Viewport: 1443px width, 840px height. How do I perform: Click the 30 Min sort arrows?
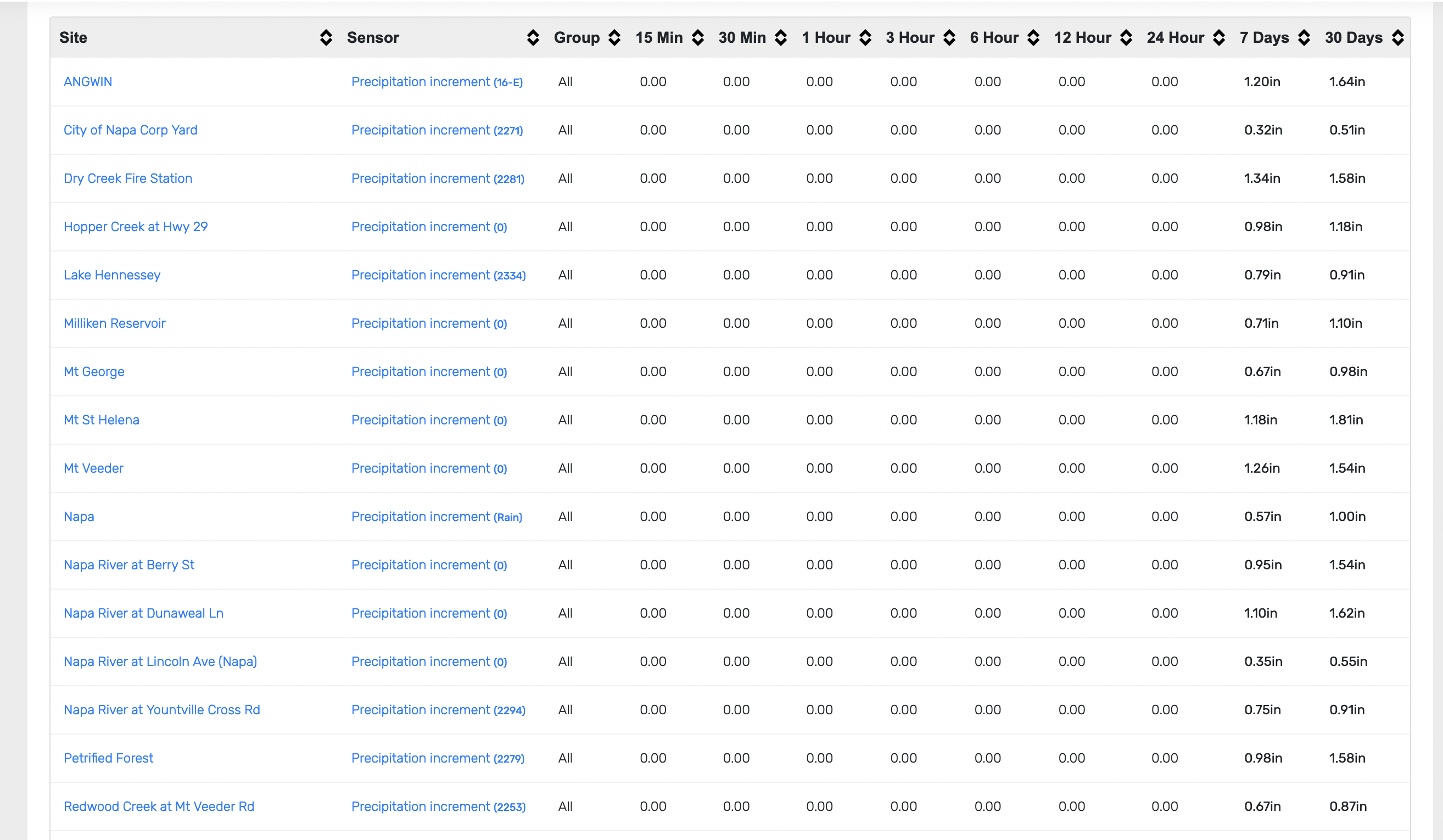tap(780, 38)
